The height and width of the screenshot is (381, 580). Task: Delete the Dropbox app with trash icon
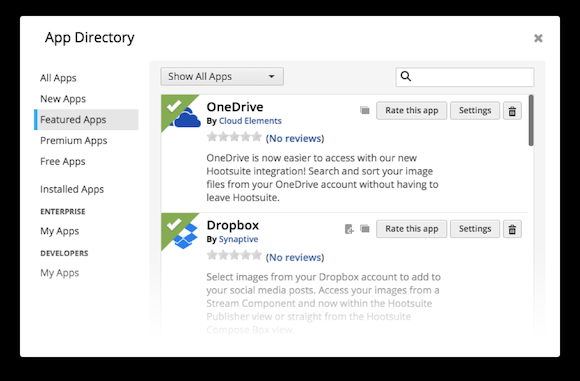coord(512,229)
